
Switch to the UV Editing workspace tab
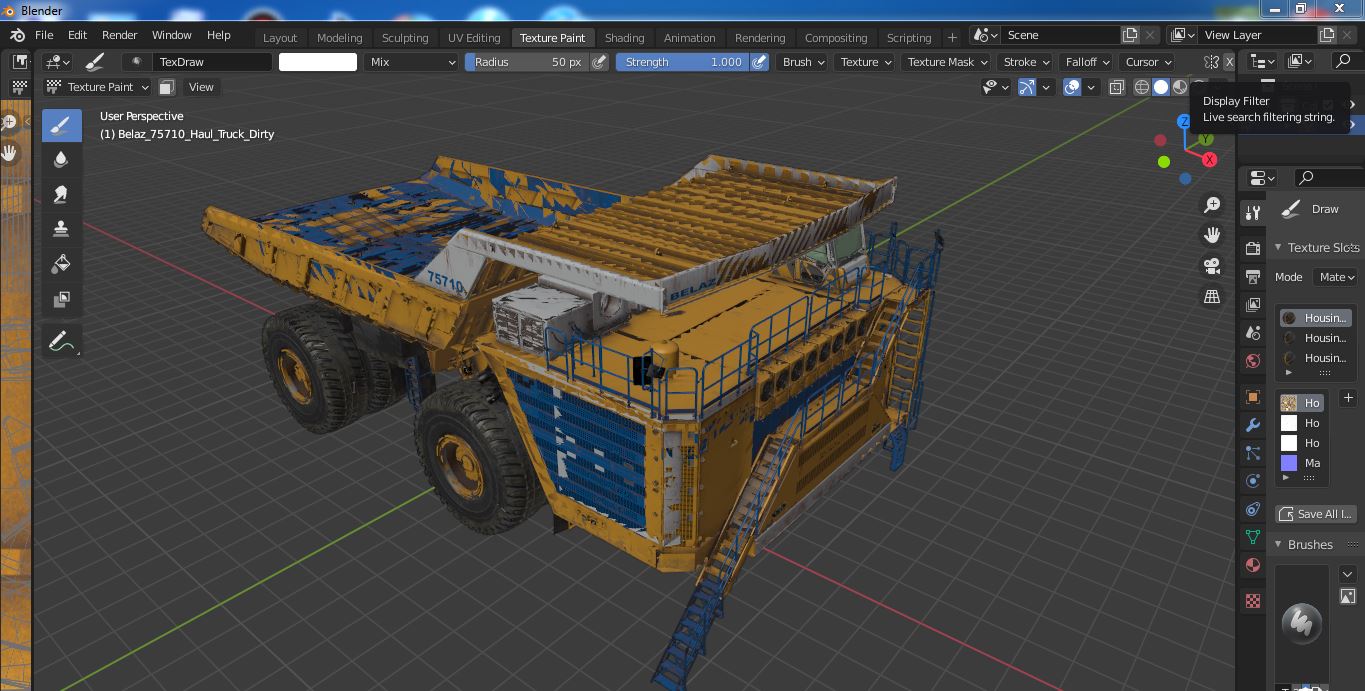pos(473,38)
